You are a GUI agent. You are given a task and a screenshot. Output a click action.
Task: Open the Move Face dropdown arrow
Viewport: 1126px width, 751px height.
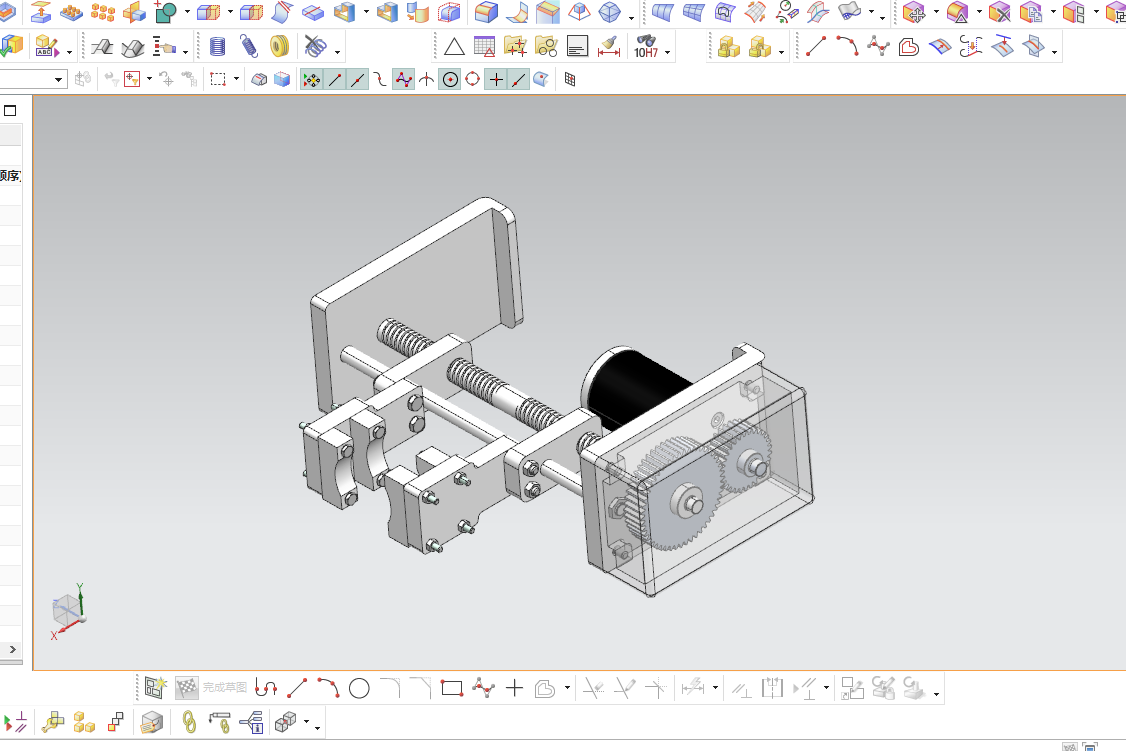click(936, 12)
